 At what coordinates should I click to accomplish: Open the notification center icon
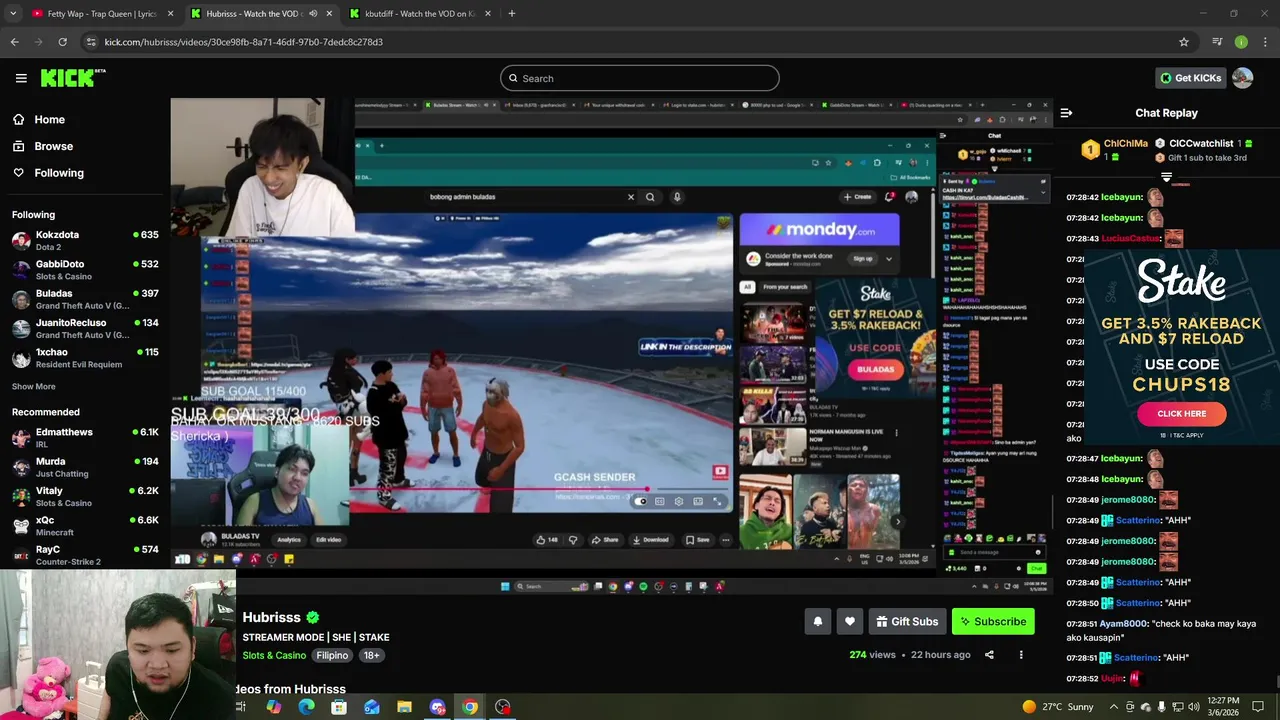[1259, 707]
